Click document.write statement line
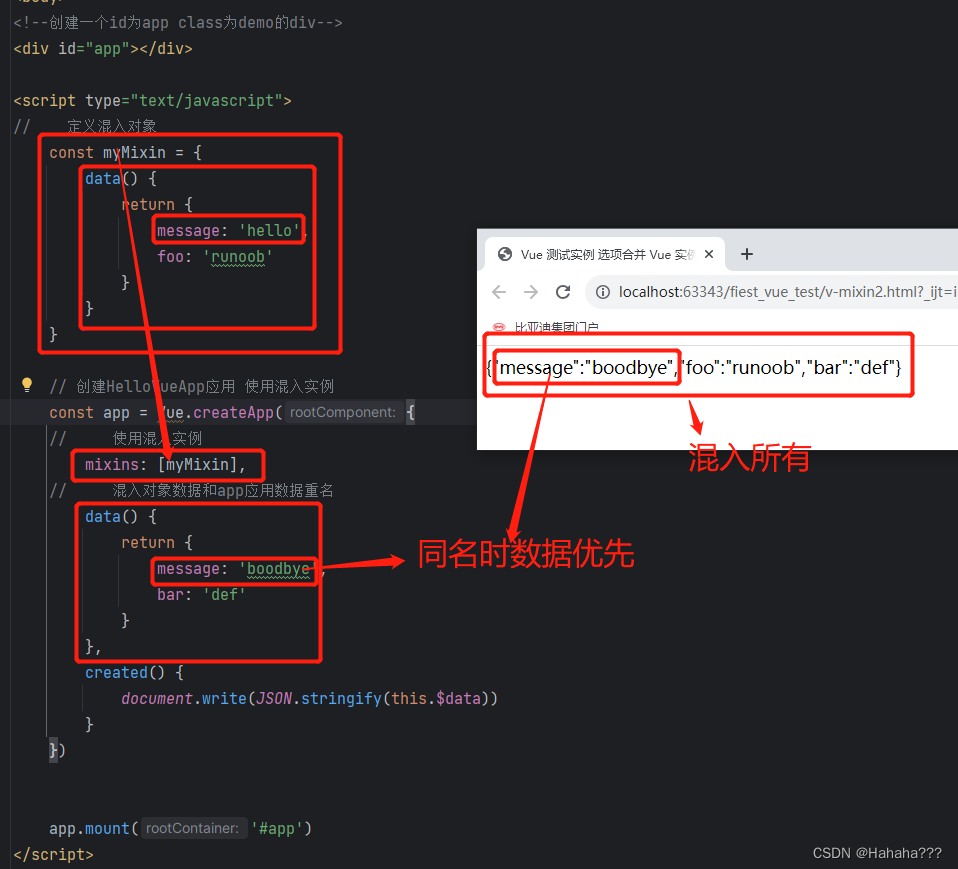Screen dimensions: 958x869 click(x=309, y=698)
